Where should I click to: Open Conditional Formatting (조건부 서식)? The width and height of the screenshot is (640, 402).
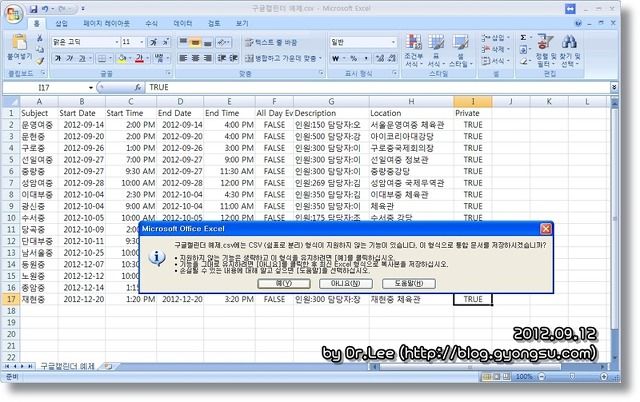click(413, 51)
